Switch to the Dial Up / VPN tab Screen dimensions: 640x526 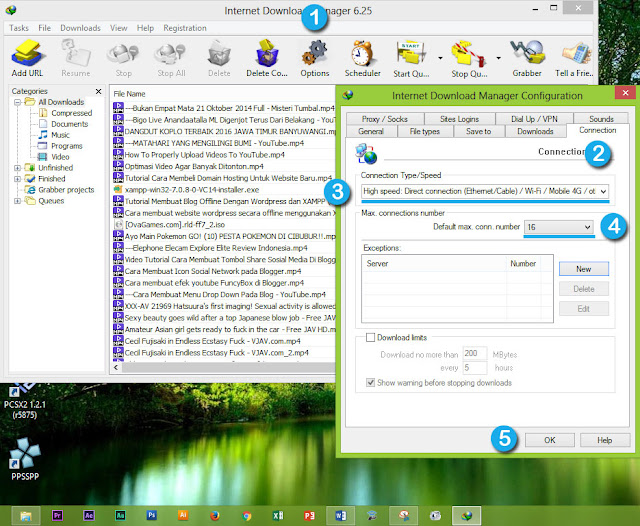(x=534, y=119)
